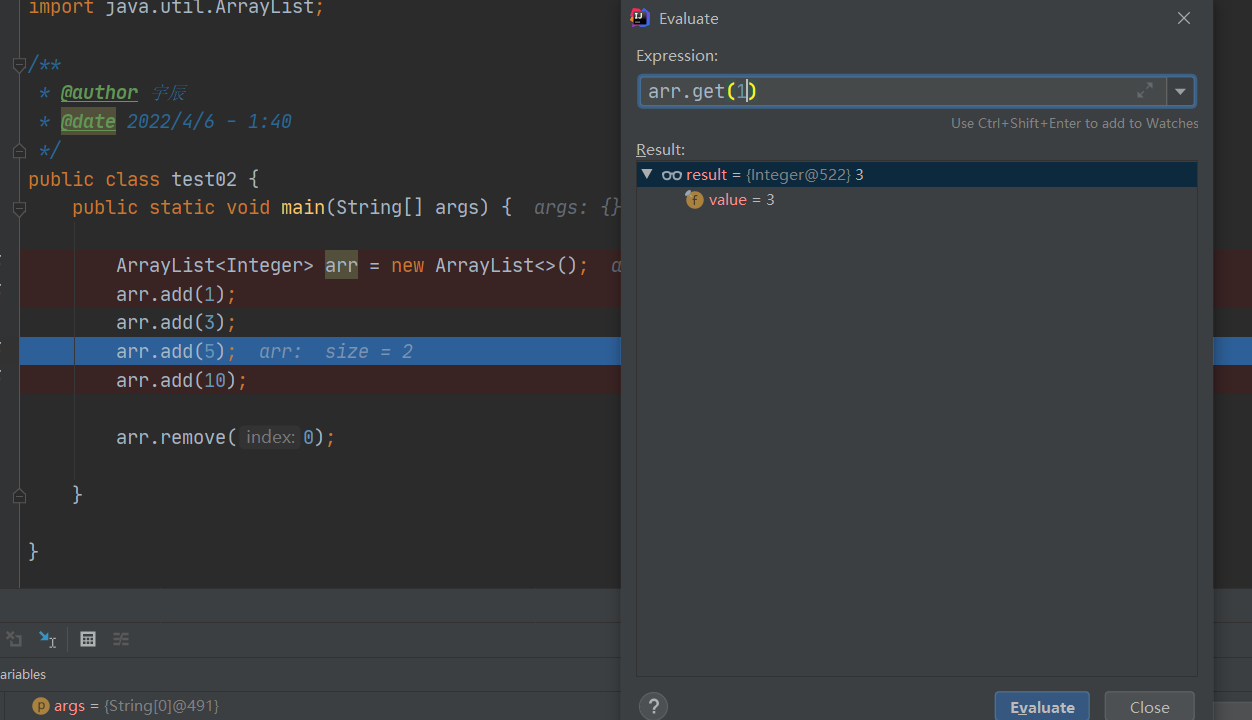Select the result = {Integer@522} 3 row
This screenshot has width=1252, height=720.
coord(917,174)
